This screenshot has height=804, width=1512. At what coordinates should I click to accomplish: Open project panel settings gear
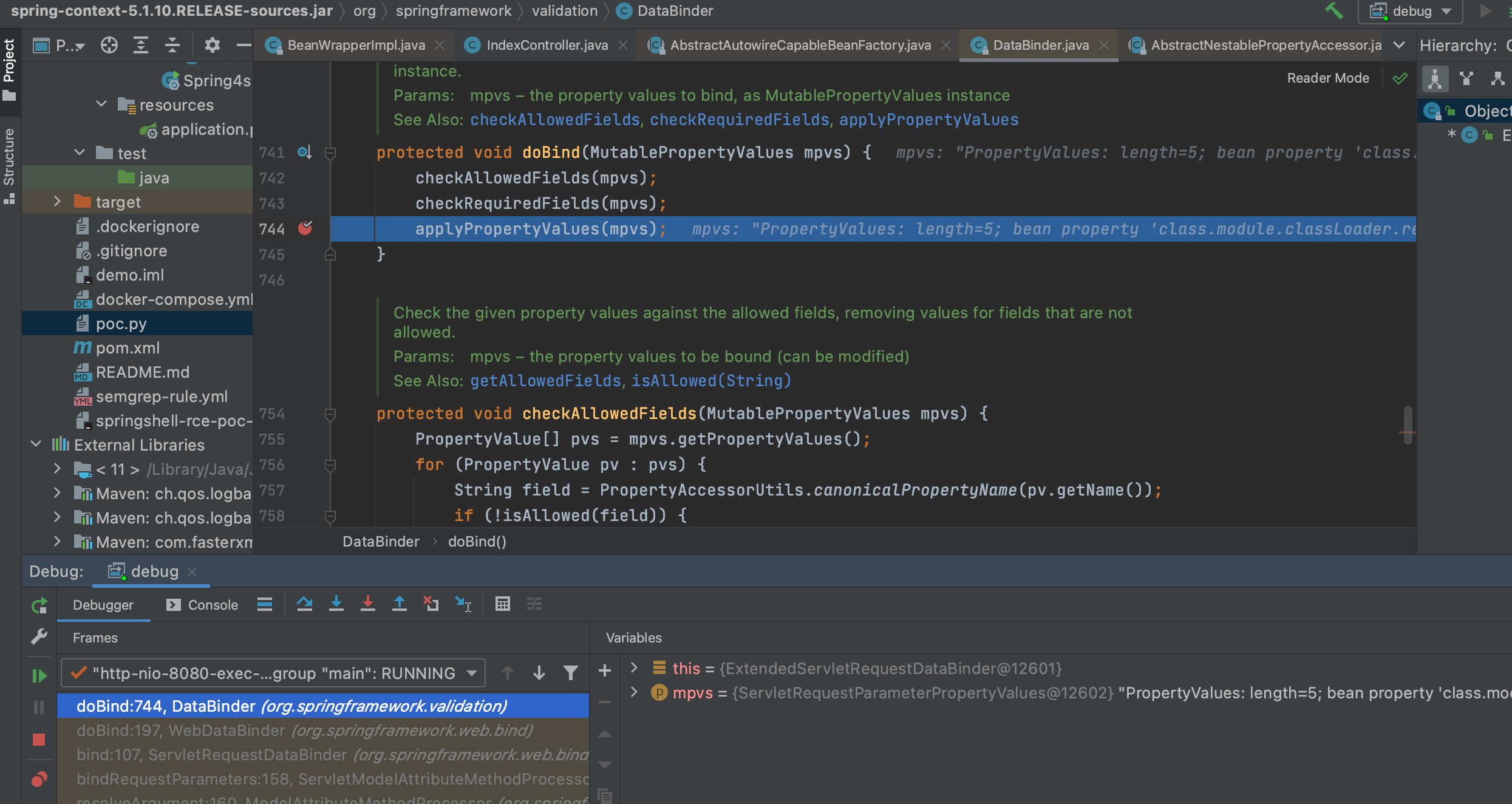[x=212, y=46]
